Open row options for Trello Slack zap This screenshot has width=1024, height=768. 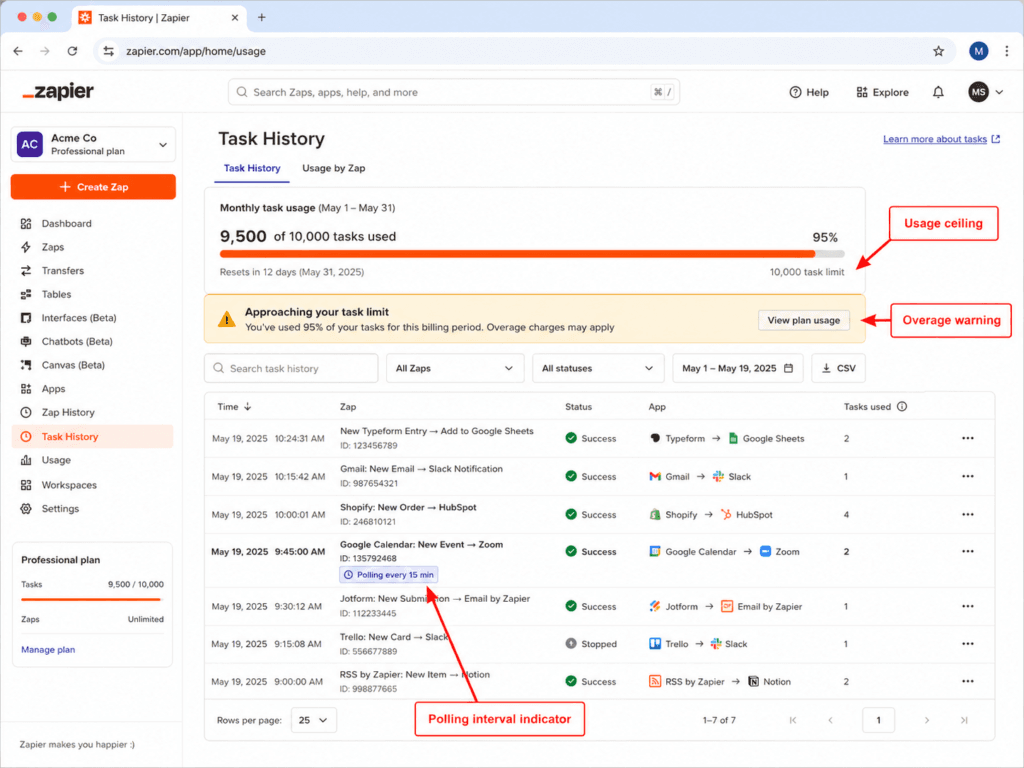click(967, 644)
